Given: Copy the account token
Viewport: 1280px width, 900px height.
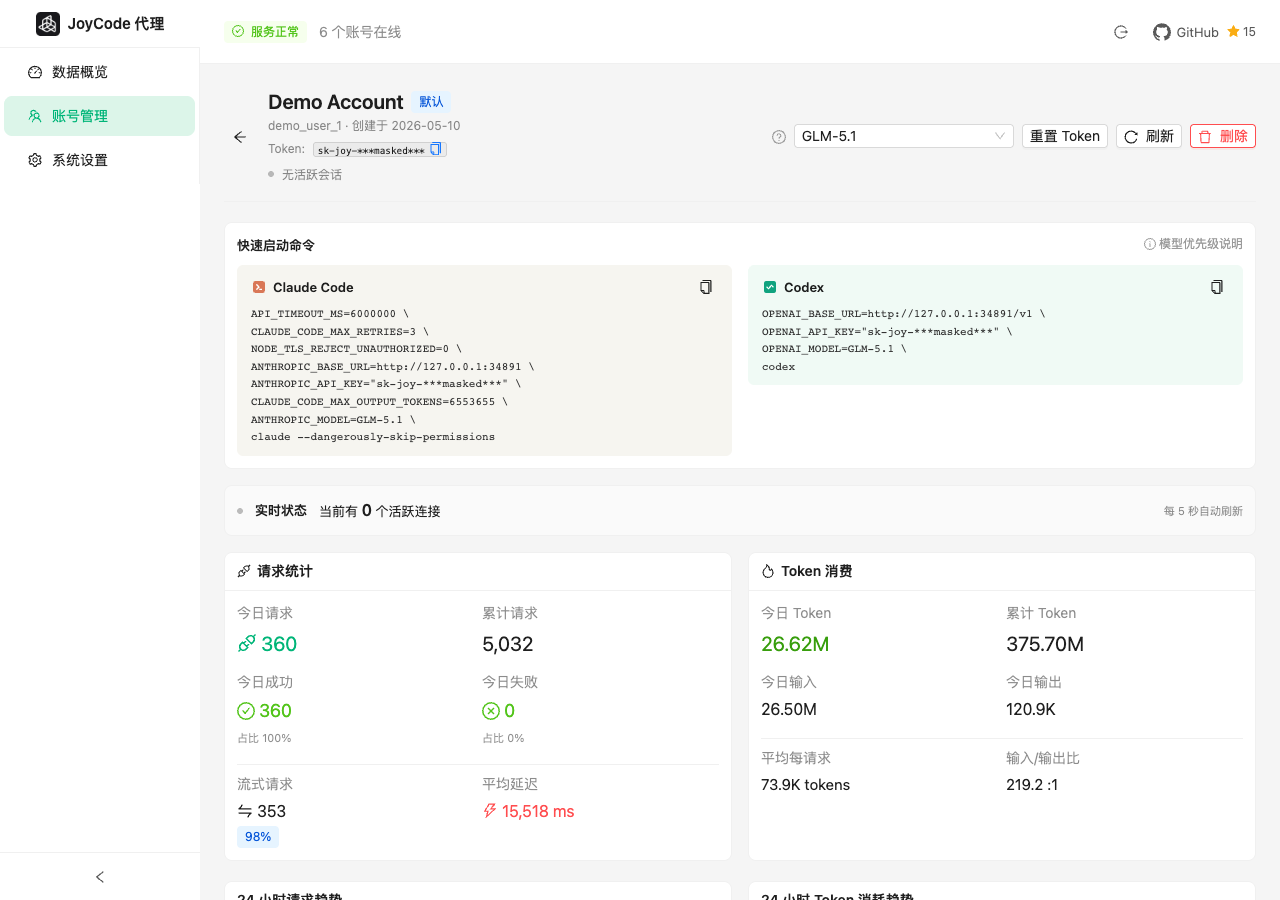Looking at the screenshot, I should 436,149.
